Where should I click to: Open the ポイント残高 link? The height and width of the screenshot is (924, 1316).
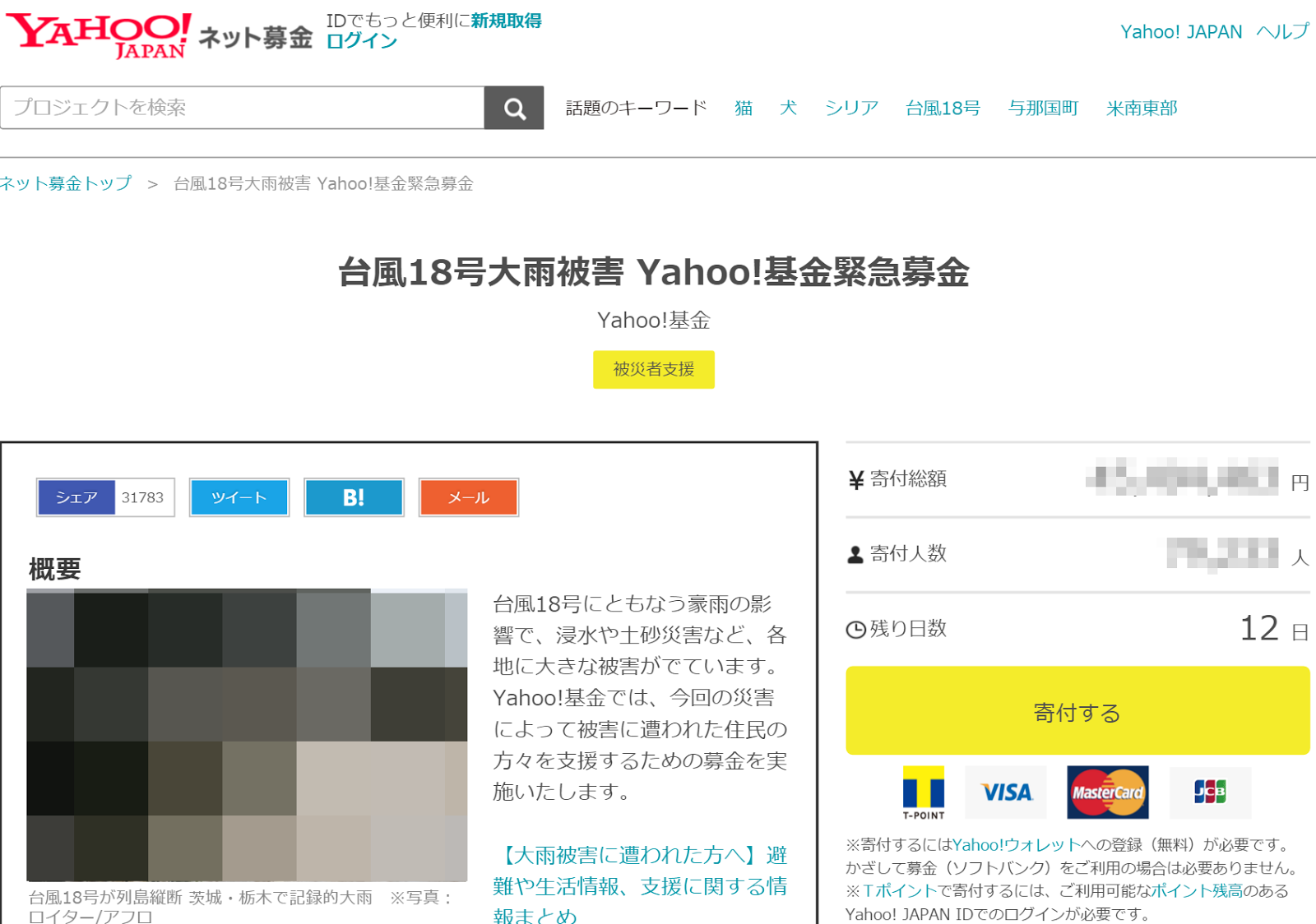[1197, 890]
